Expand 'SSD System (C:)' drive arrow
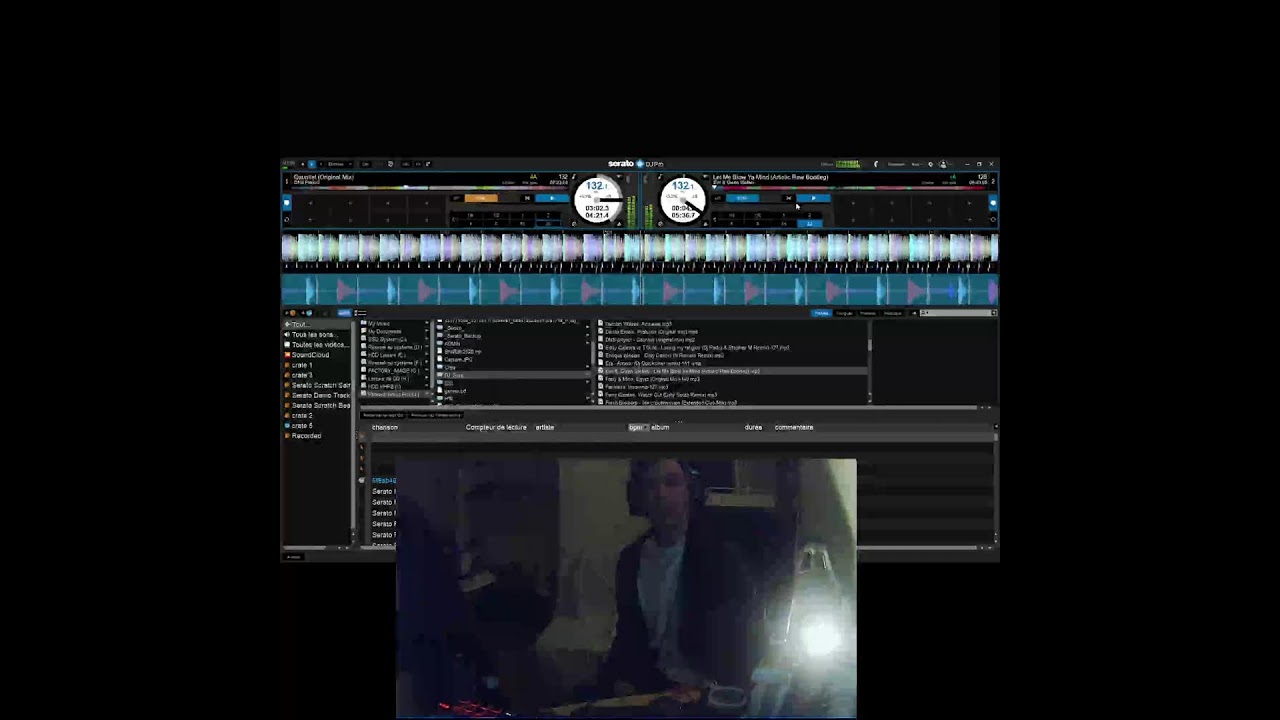 point(427,339)
